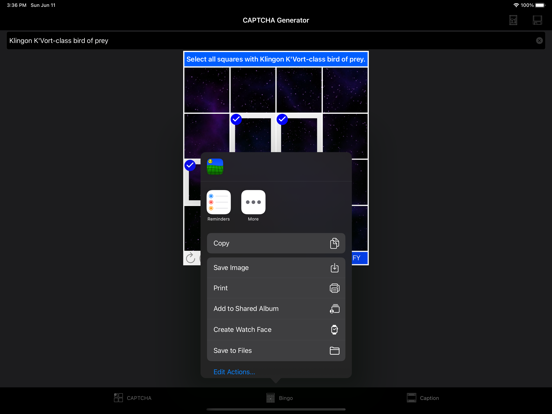The image size is (552, 414).
Task: Switch to the Caption tab
Action: [x=422, y=398]
